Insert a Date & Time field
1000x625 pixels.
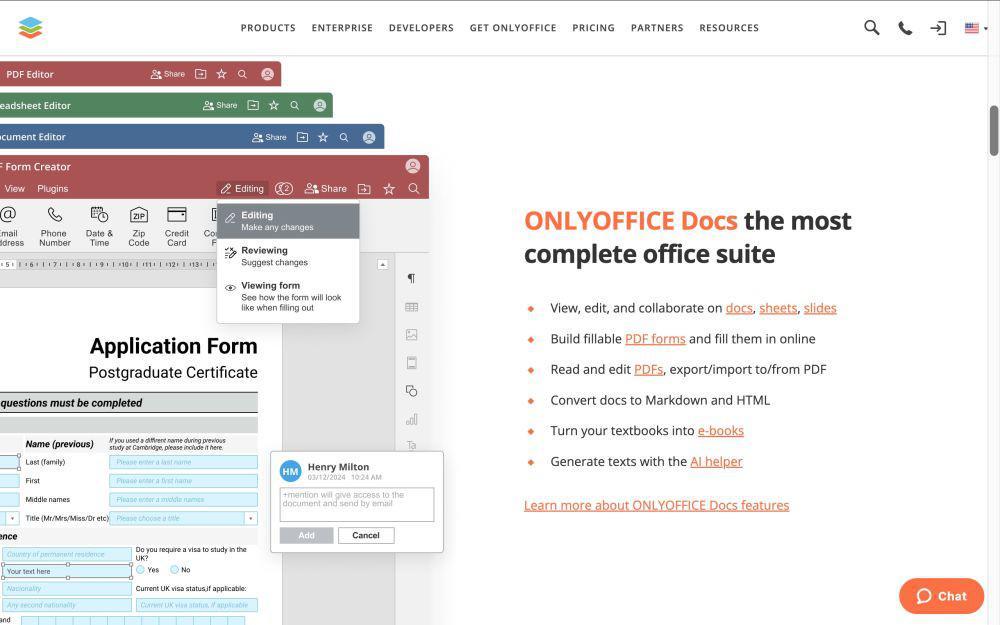99,226
